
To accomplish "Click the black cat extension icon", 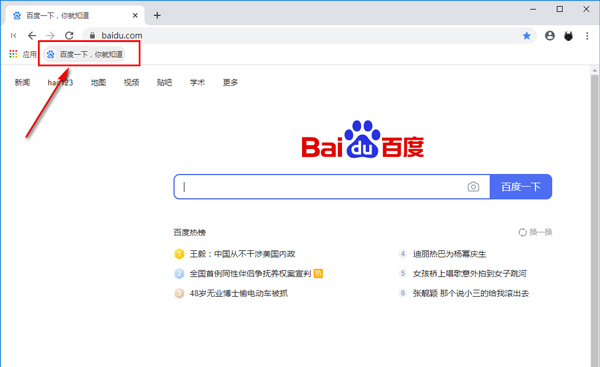I will point(569,36).
